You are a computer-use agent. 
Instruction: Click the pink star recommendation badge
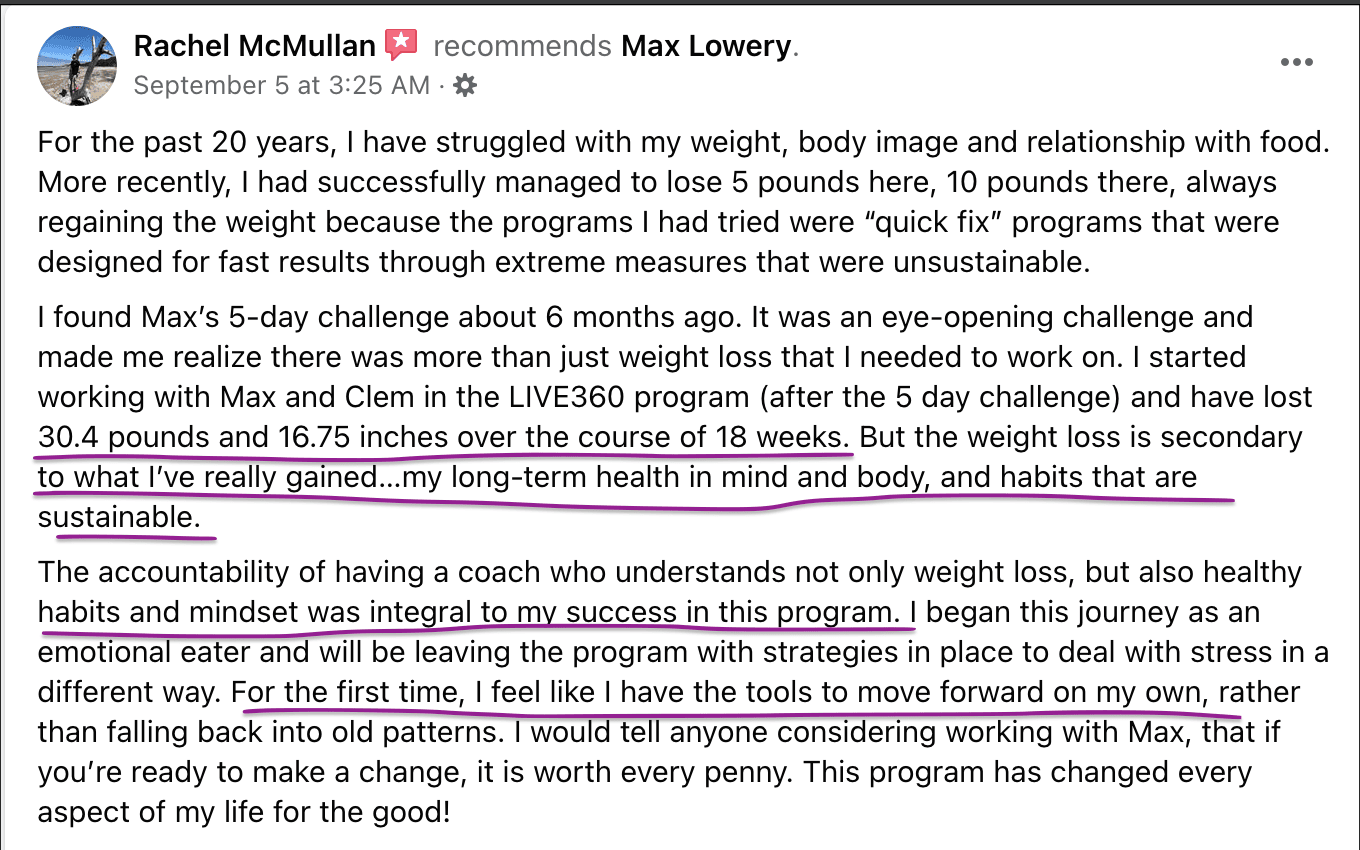pos(401,45)
